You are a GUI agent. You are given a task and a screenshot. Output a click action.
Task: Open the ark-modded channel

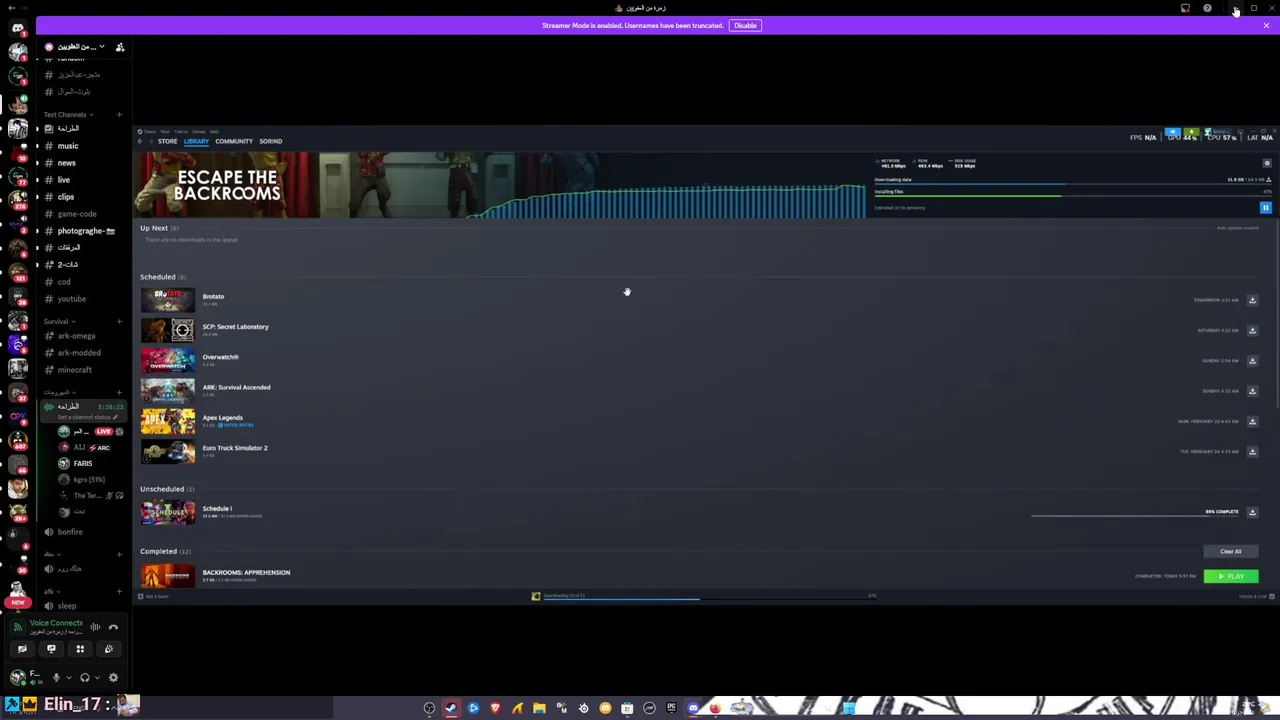tap(80, 353)
